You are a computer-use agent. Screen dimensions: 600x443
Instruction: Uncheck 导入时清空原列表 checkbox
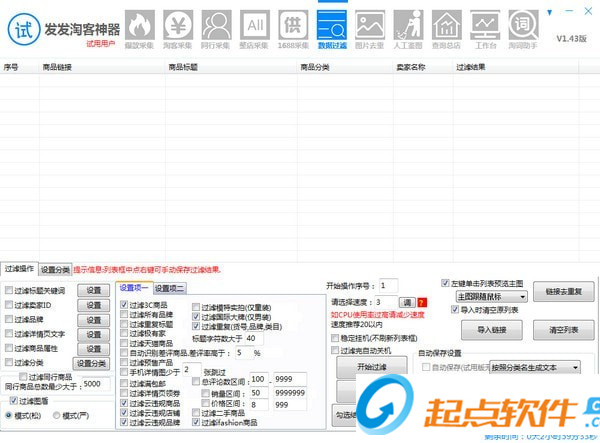[x=455, y=309]
